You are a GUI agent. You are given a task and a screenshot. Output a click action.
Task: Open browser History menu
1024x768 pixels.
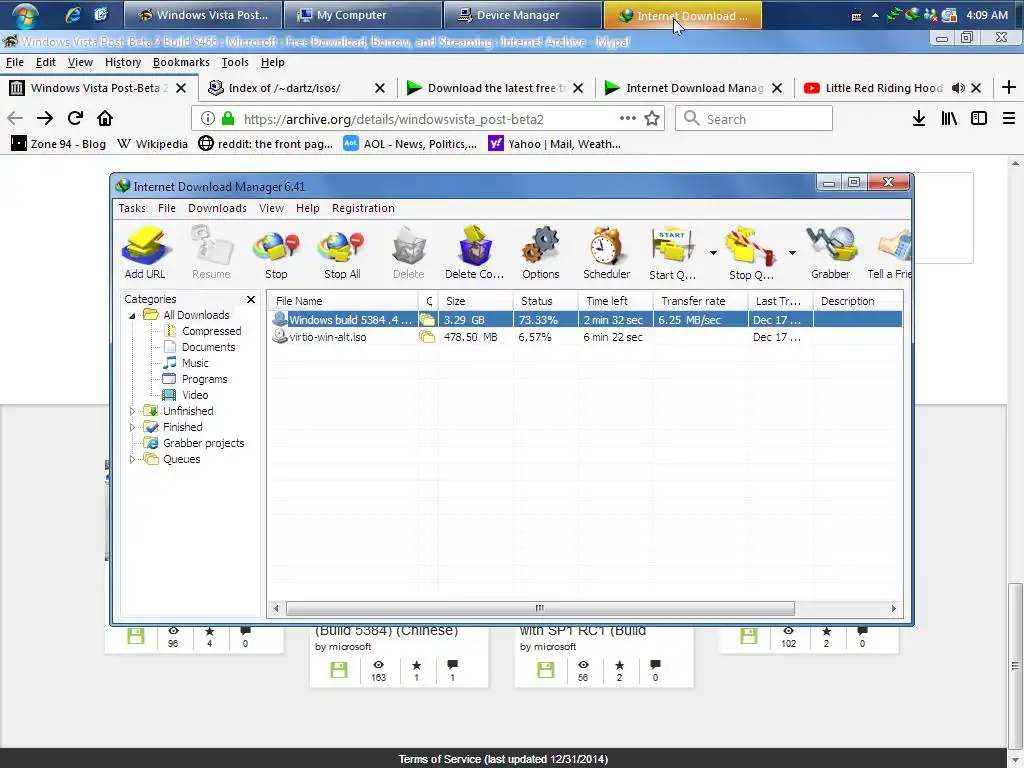(x=123, y=62)
